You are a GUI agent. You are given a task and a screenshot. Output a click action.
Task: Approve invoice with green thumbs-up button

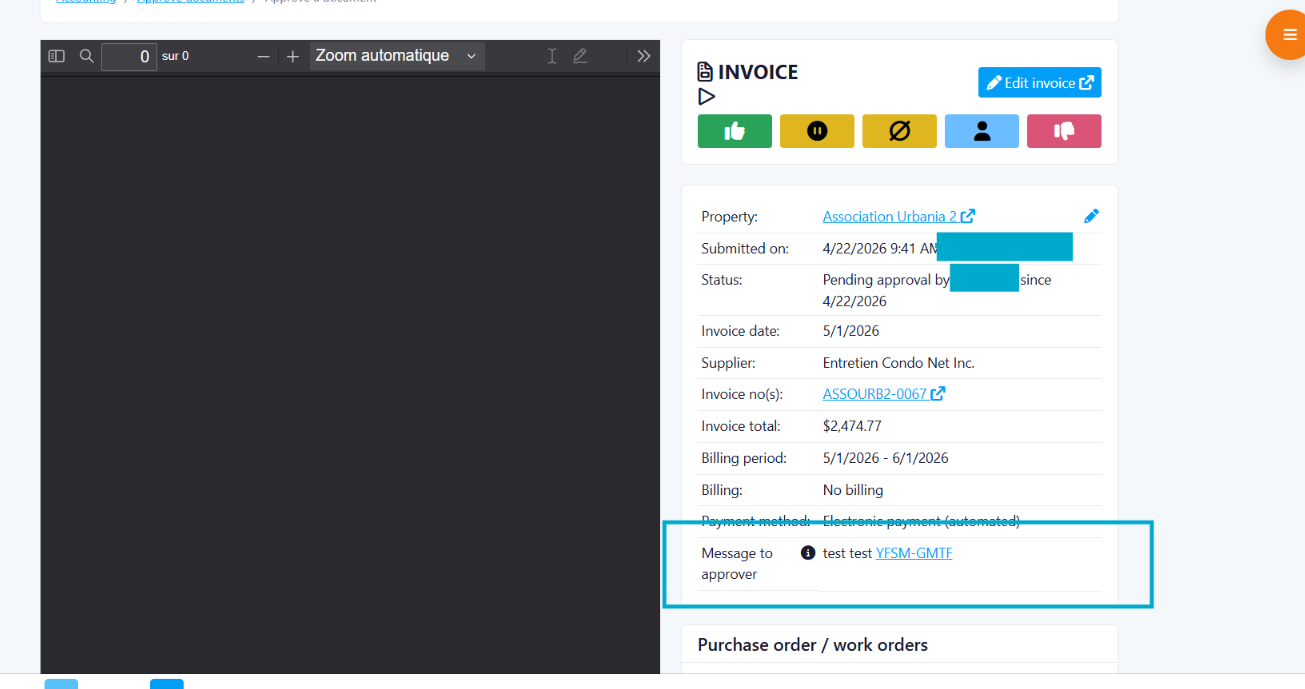point(735,131)
